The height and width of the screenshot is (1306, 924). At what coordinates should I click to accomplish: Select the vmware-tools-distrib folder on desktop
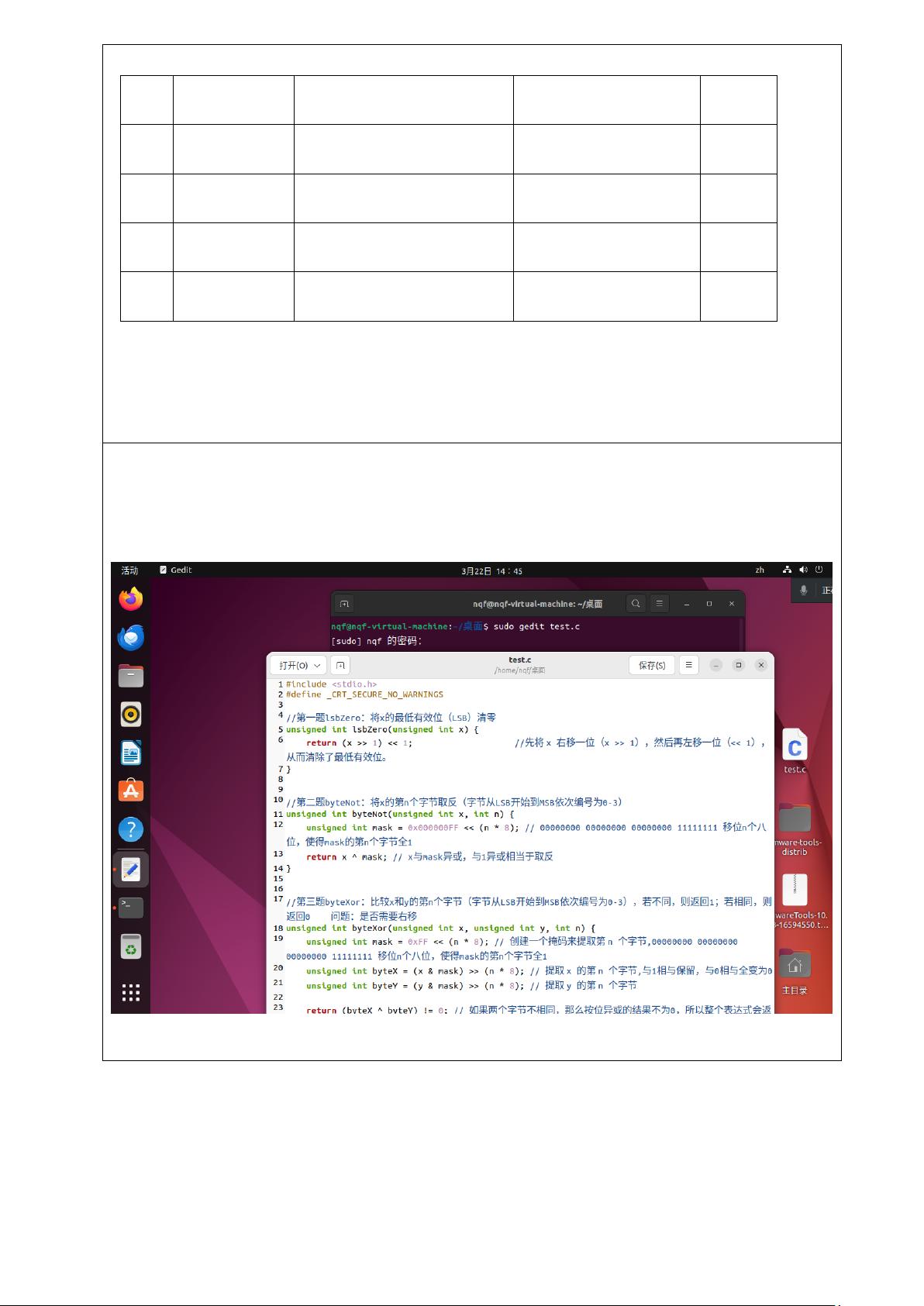[x=795, y=829]
